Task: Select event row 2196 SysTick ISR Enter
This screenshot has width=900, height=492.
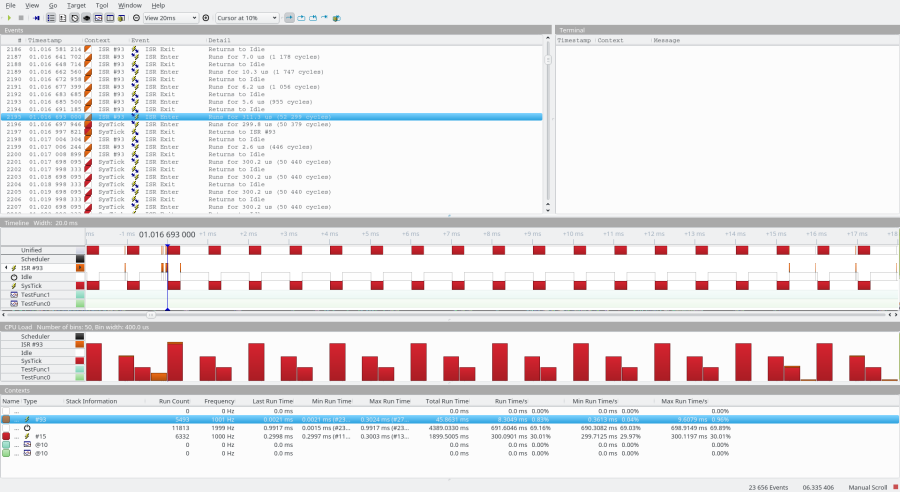Action: click(x=271, y=124)
